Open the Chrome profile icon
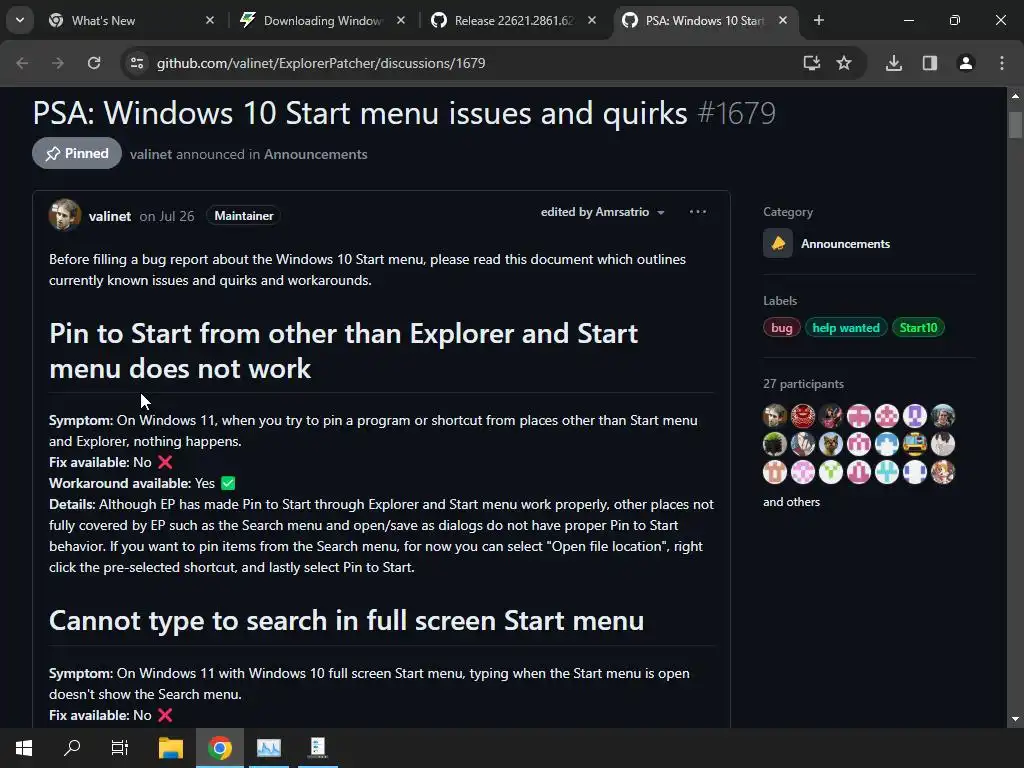This screenshot has width=1024, height=768. [x=966, y=63]
